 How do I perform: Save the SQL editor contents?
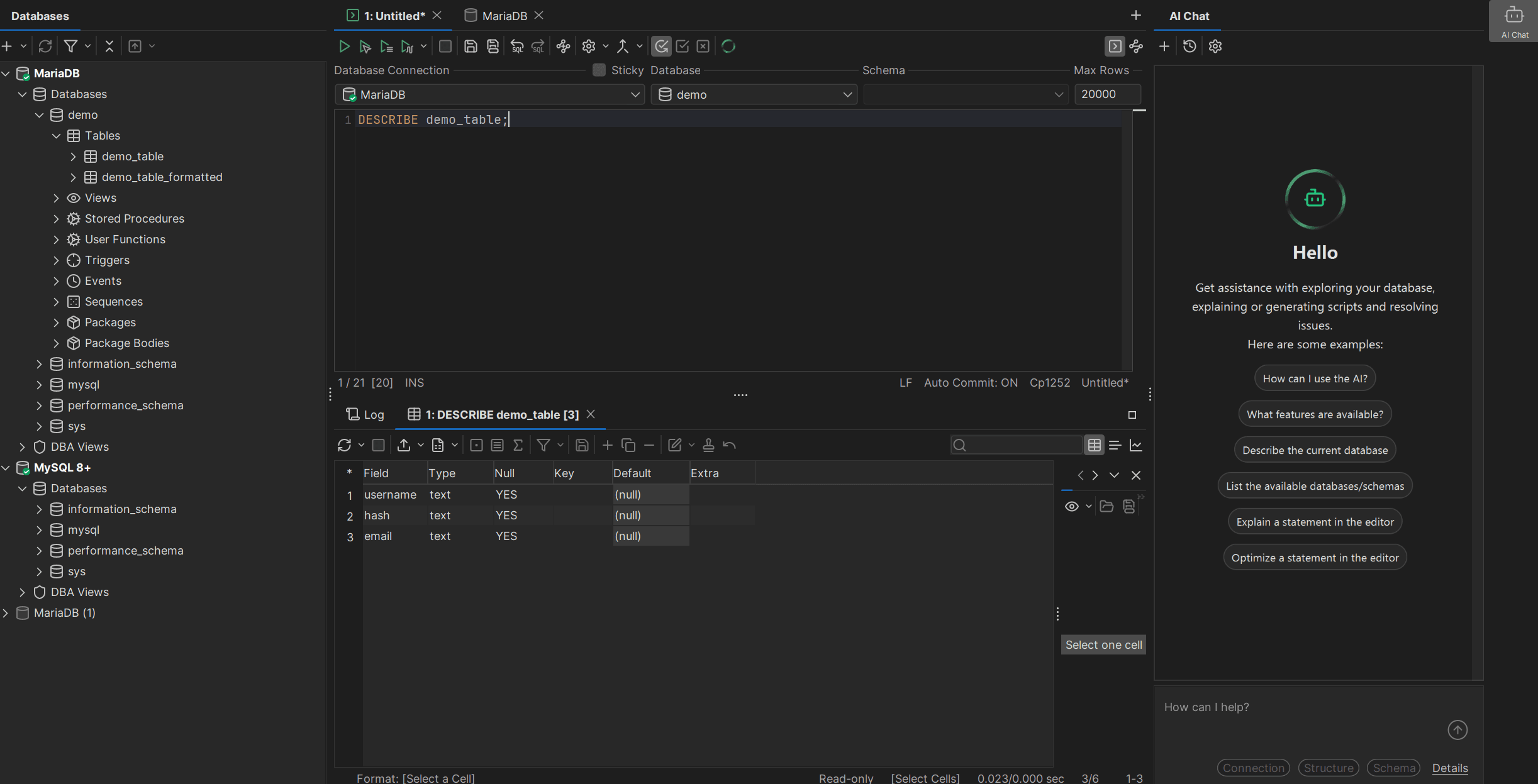pyautogui.click(x=471, y=46)
